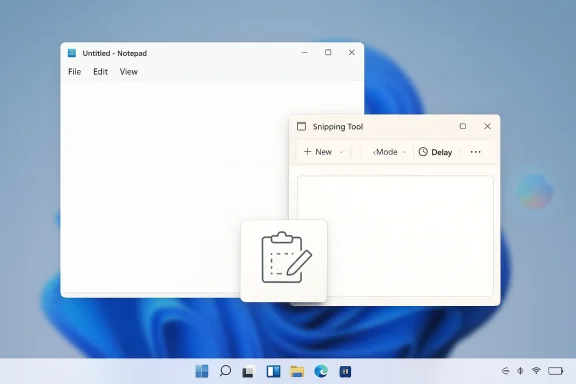Expand the New button dropdown arrow
The image size is (576, 384).
pyautogui.click(x=341, y=152)
